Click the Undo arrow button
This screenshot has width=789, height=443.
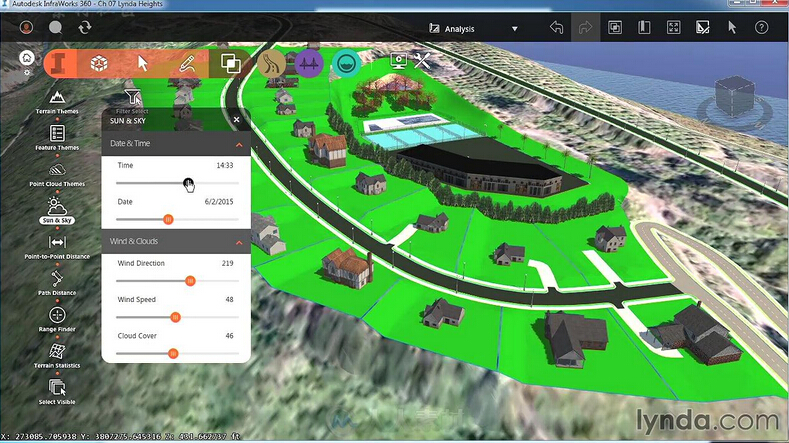(x=557, y=28)
